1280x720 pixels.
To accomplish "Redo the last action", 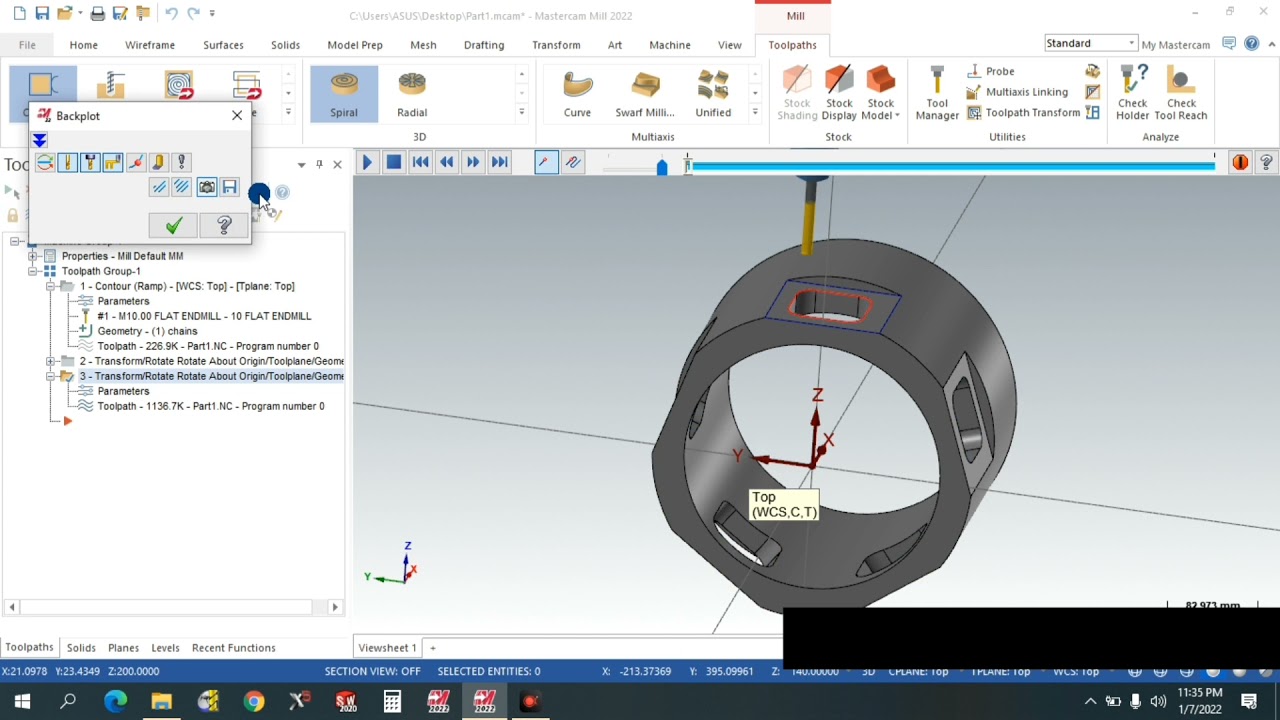I will pyautogui.click(x=194, y=13).
